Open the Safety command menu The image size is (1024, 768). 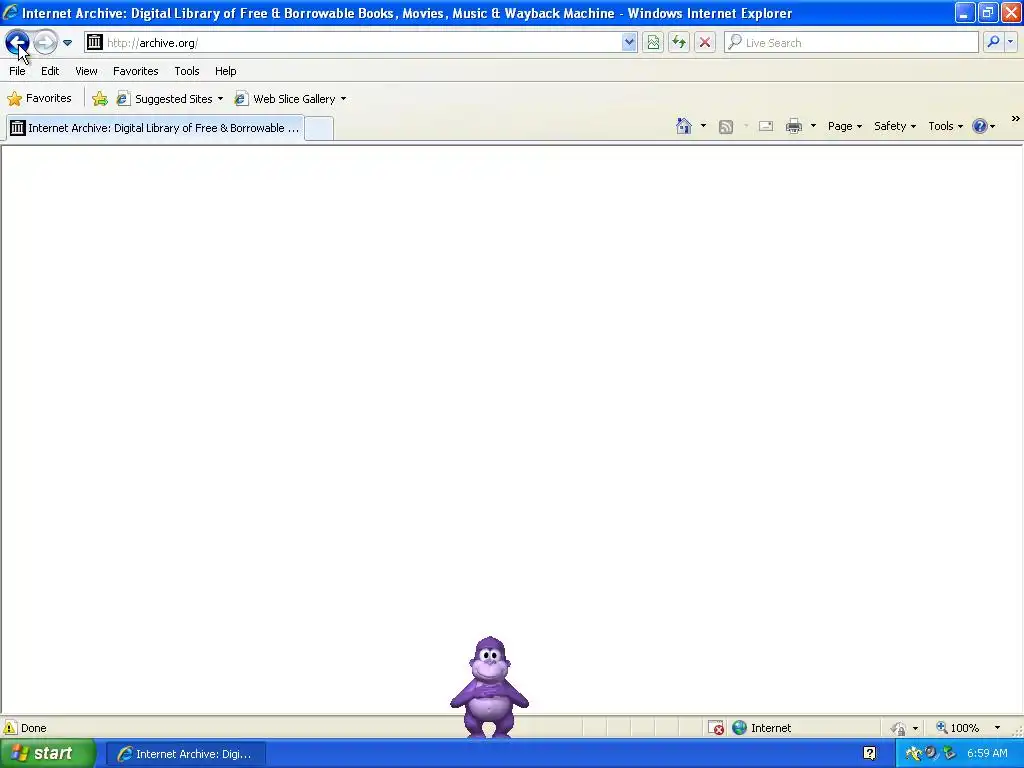(895, 126)
